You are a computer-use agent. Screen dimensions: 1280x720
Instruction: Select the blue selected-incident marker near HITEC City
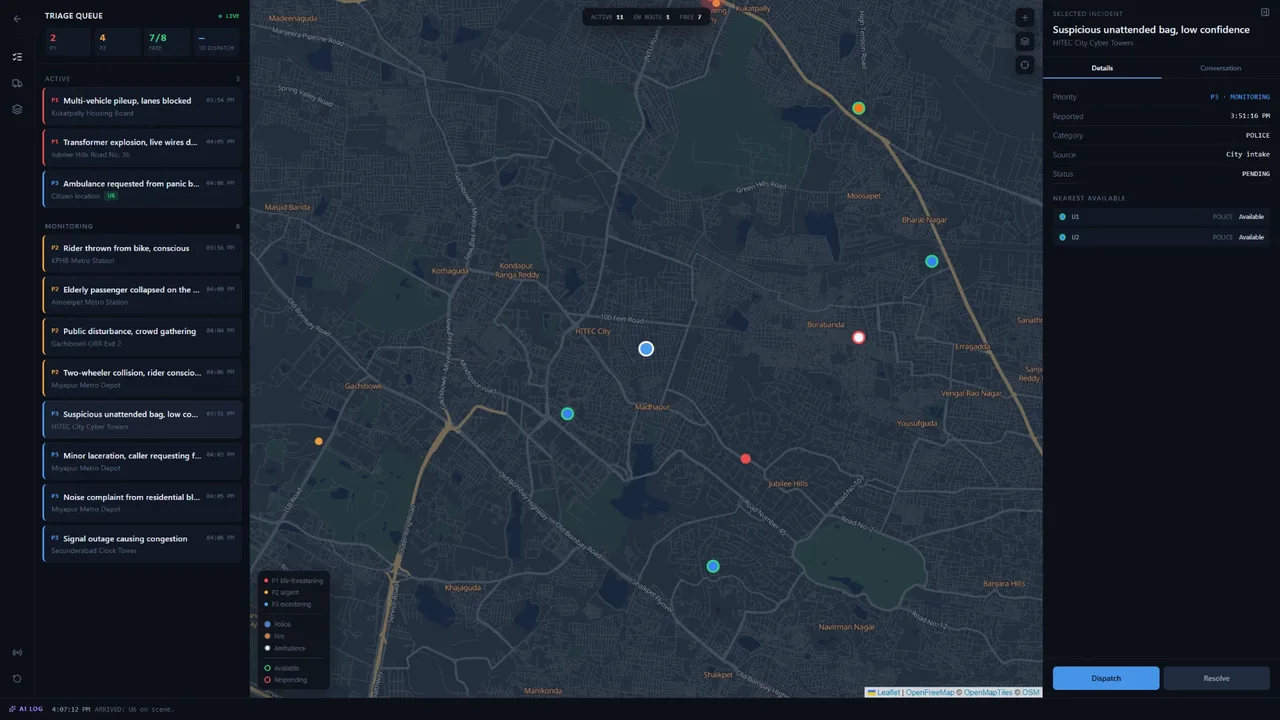(646, 349)
